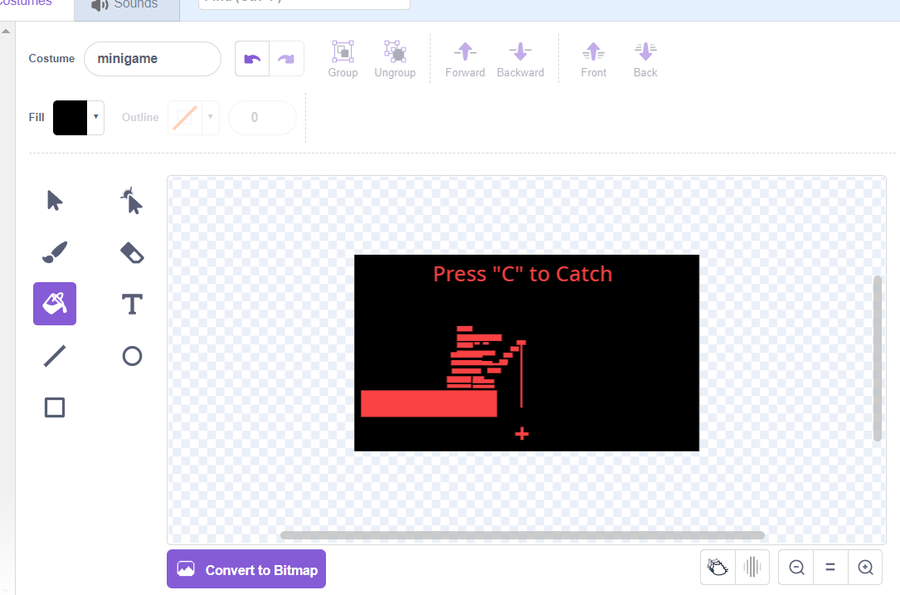Expand the Outline color dropdown arrow
Image resolution: width=900 pixels, height=595 pixels.
[211, 116]
